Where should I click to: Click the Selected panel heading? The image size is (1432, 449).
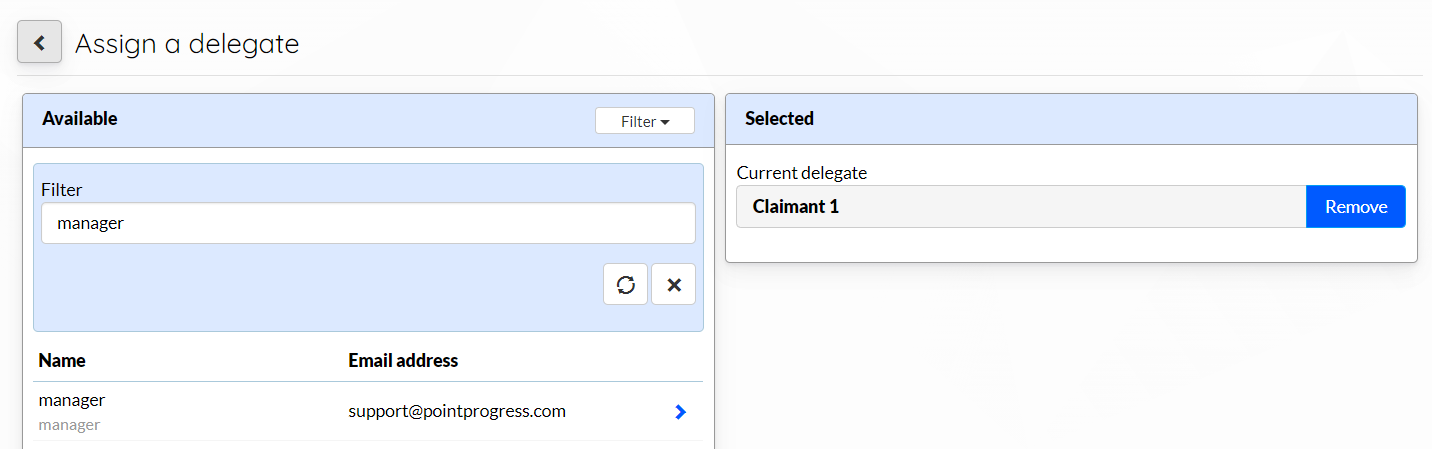780,118
